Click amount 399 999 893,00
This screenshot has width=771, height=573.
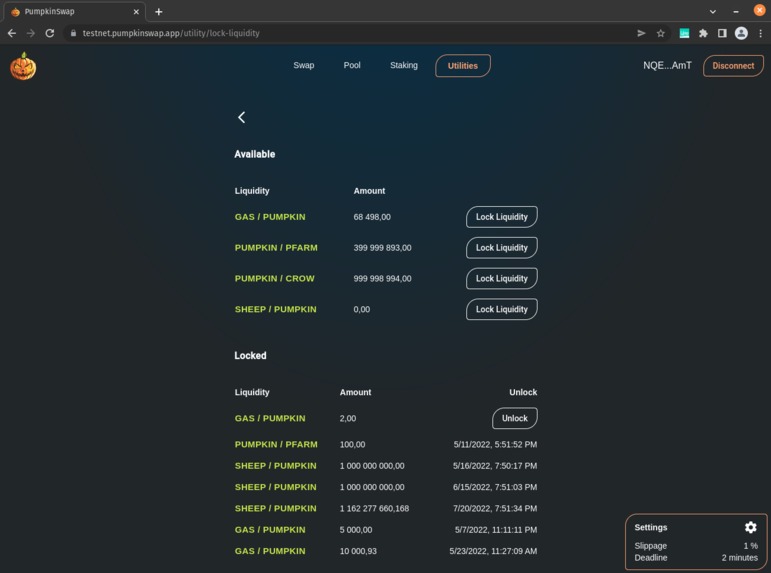click(x=382, y=248)
